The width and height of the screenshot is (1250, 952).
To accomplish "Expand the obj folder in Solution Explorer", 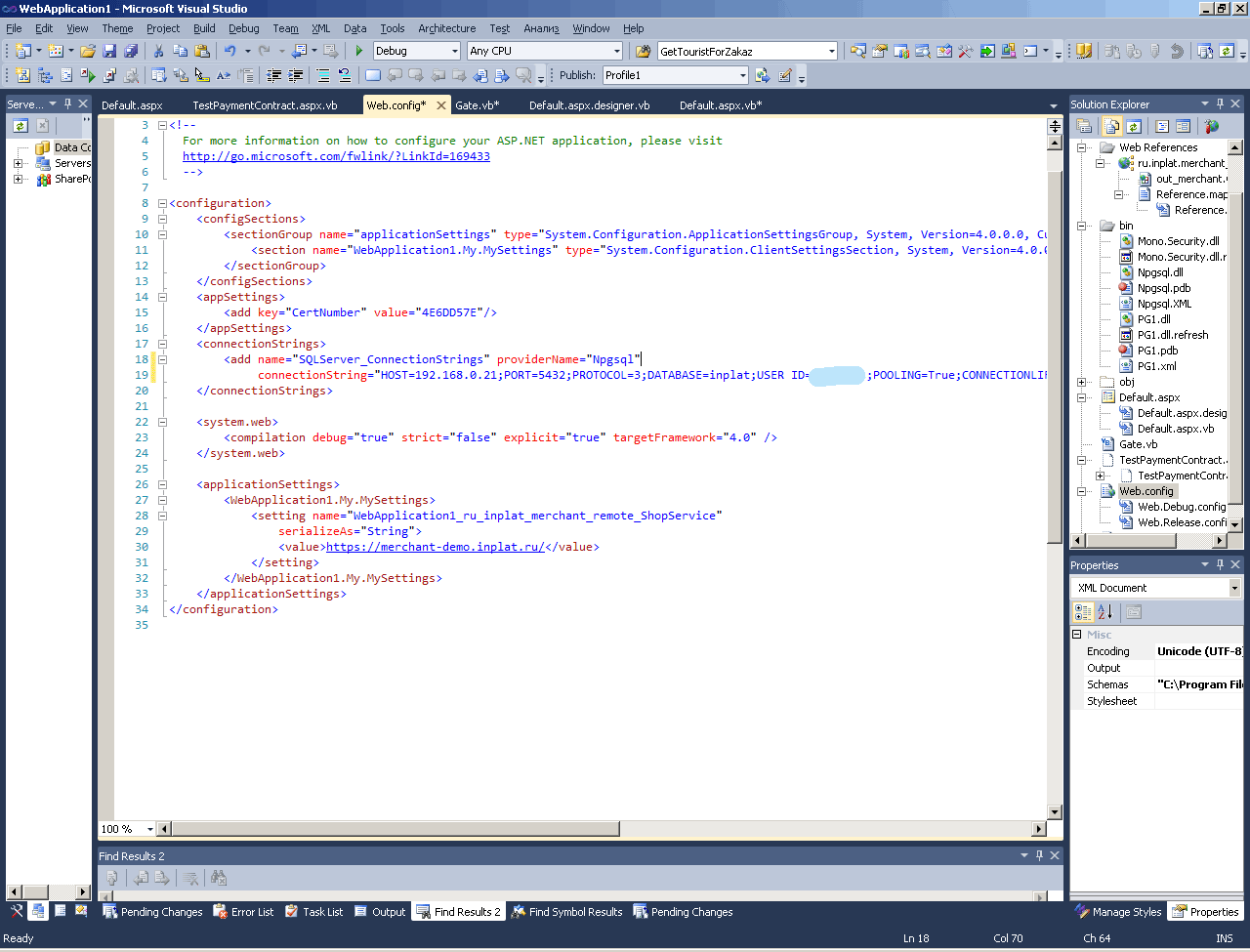I will 1082,382.
